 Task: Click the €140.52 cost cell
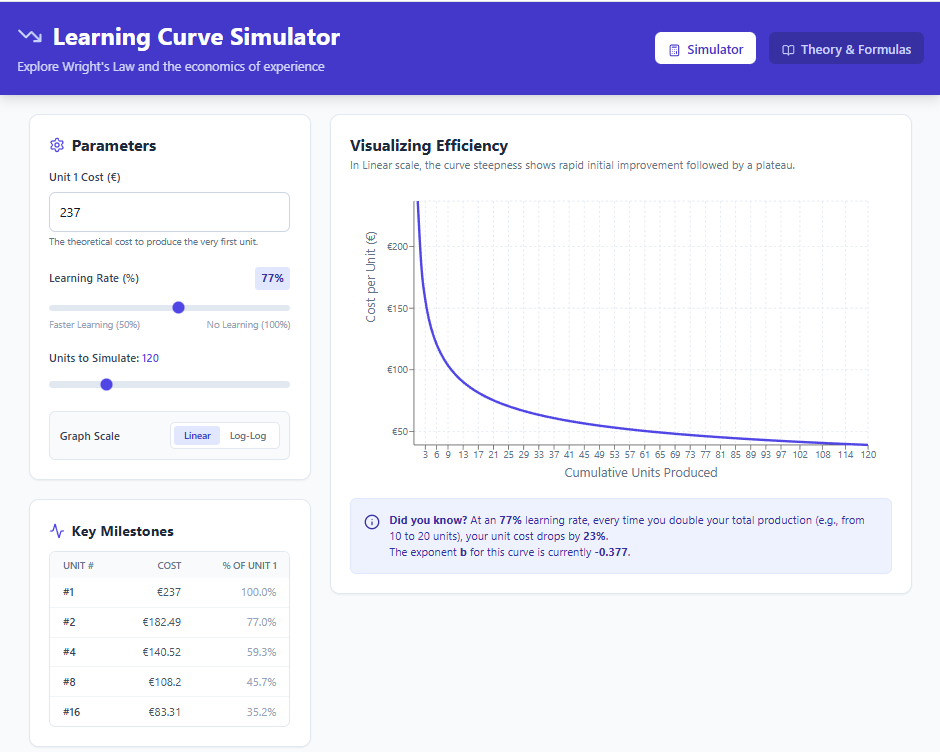[x=162, y=652]
